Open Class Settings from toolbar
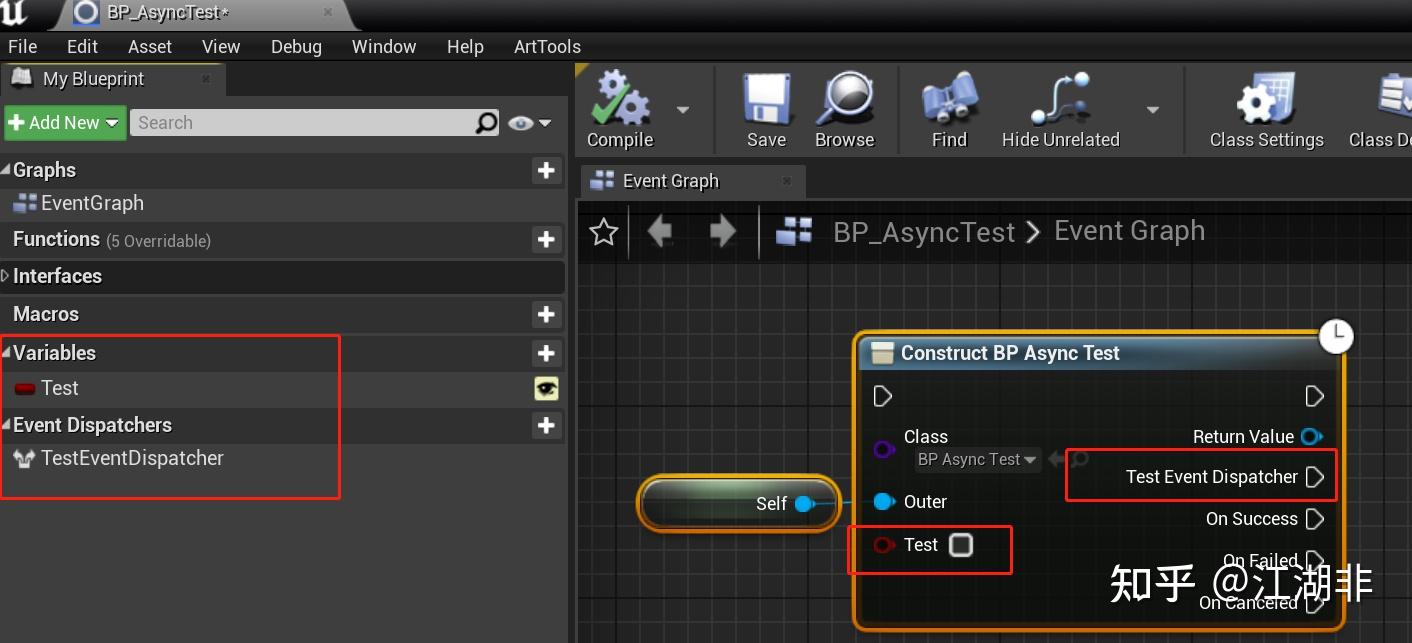This screenshot has width=1412, height=643. [x=1266, y=100]
